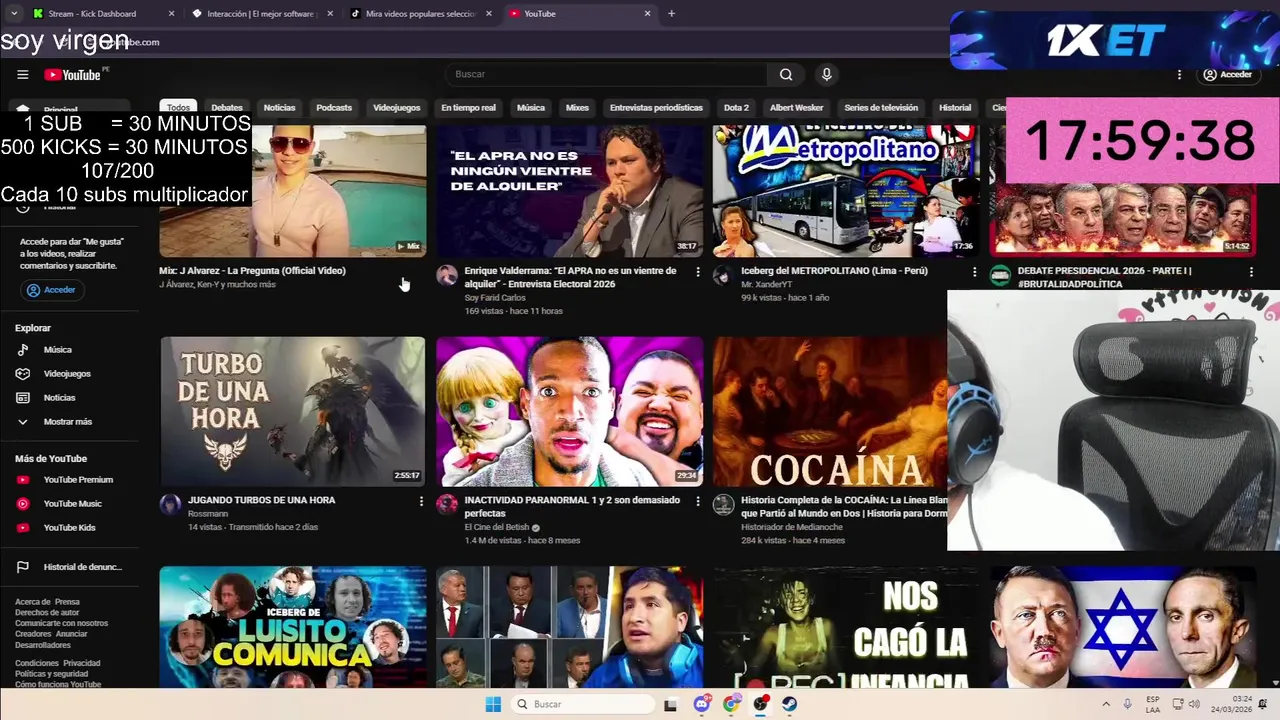Viewport: 1280px width, 720px height.
Task: Open the YouTube hamburger guide menu
Action: tap(22, 74)
